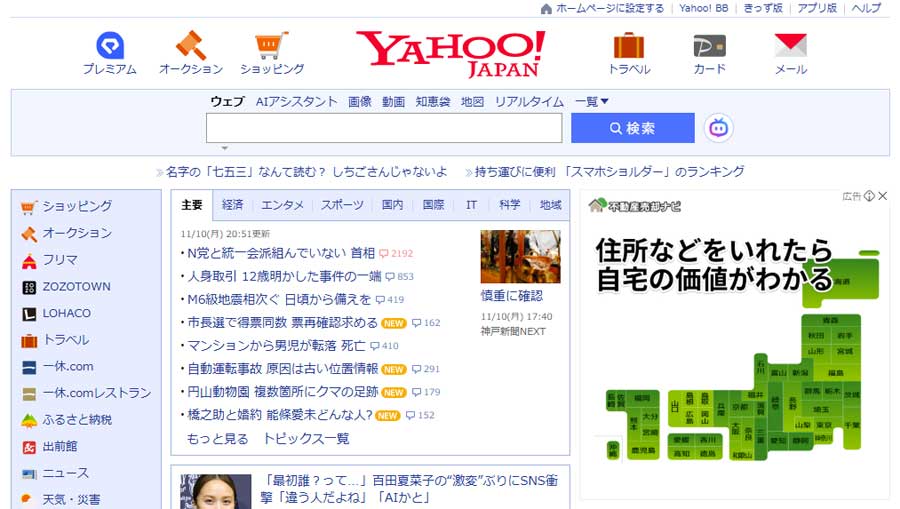
Task: Click the ふるさと納税 icon in sidebar
Action: pos(29,421)
